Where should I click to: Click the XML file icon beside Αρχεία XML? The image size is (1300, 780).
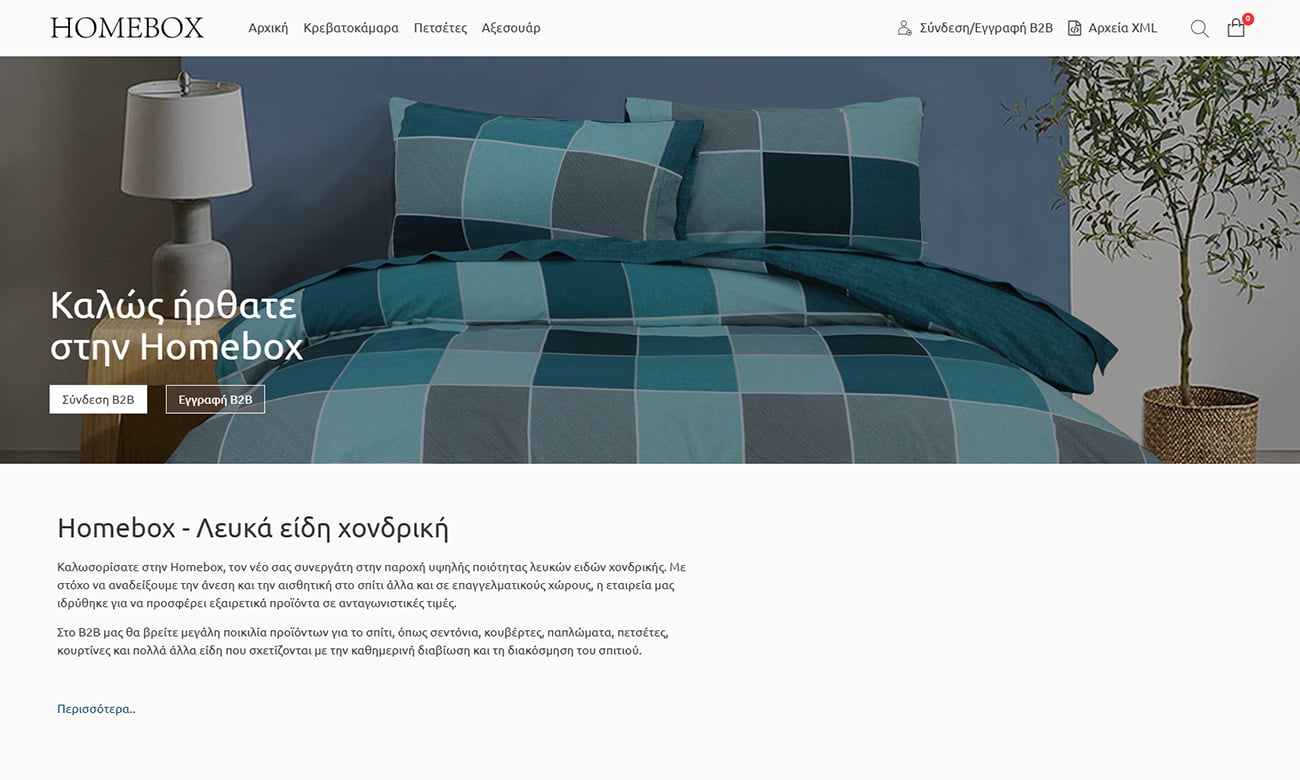(1074, 28)
